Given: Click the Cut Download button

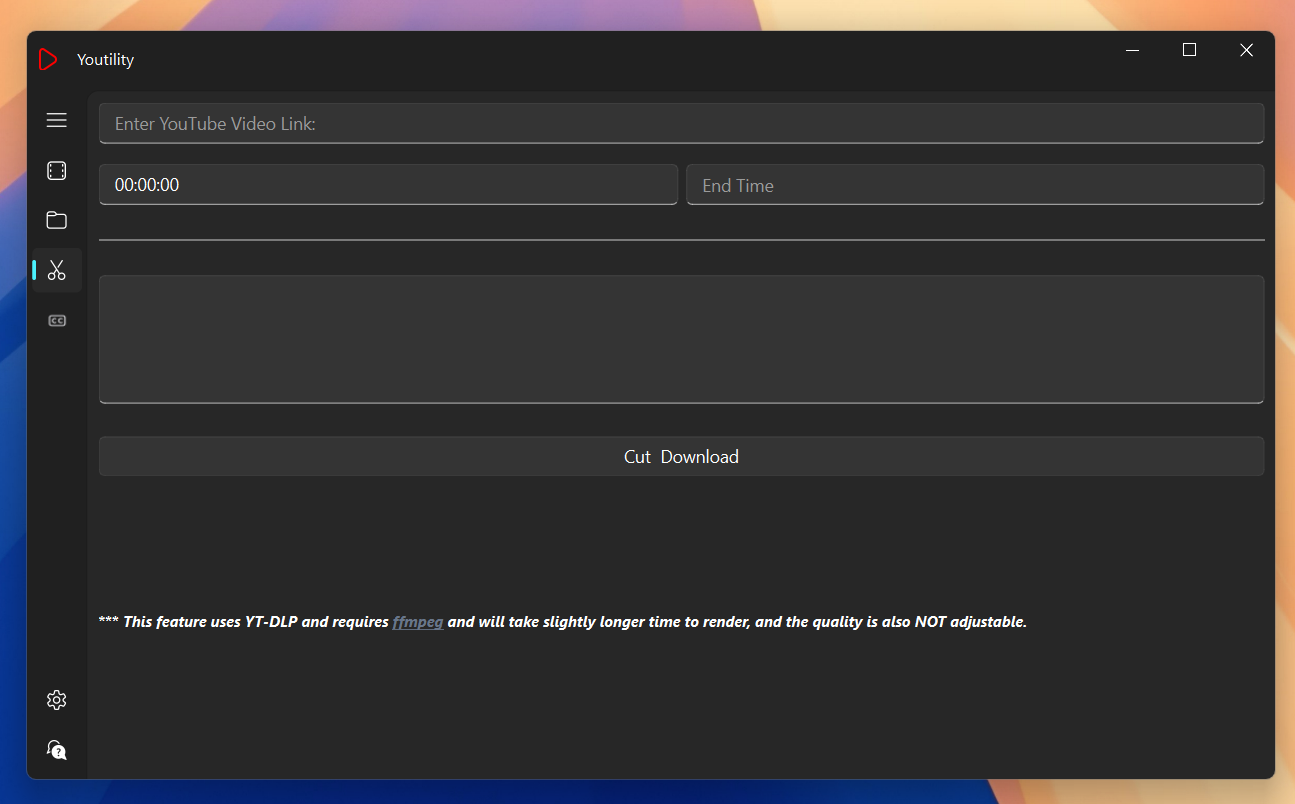Looking at the screenshot, I should tap(681, 456).
